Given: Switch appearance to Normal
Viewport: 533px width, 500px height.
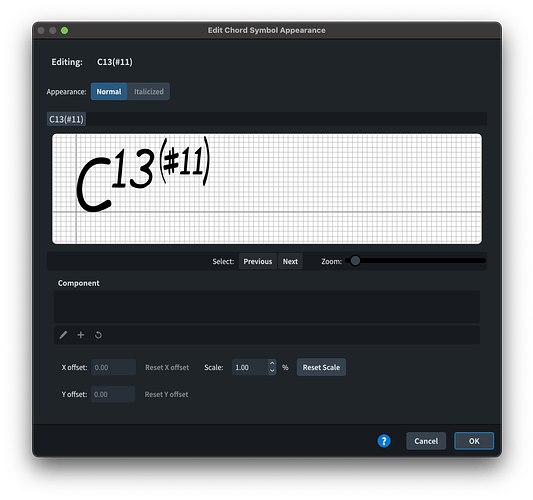Looking at the screenshot, I should 109,91.
